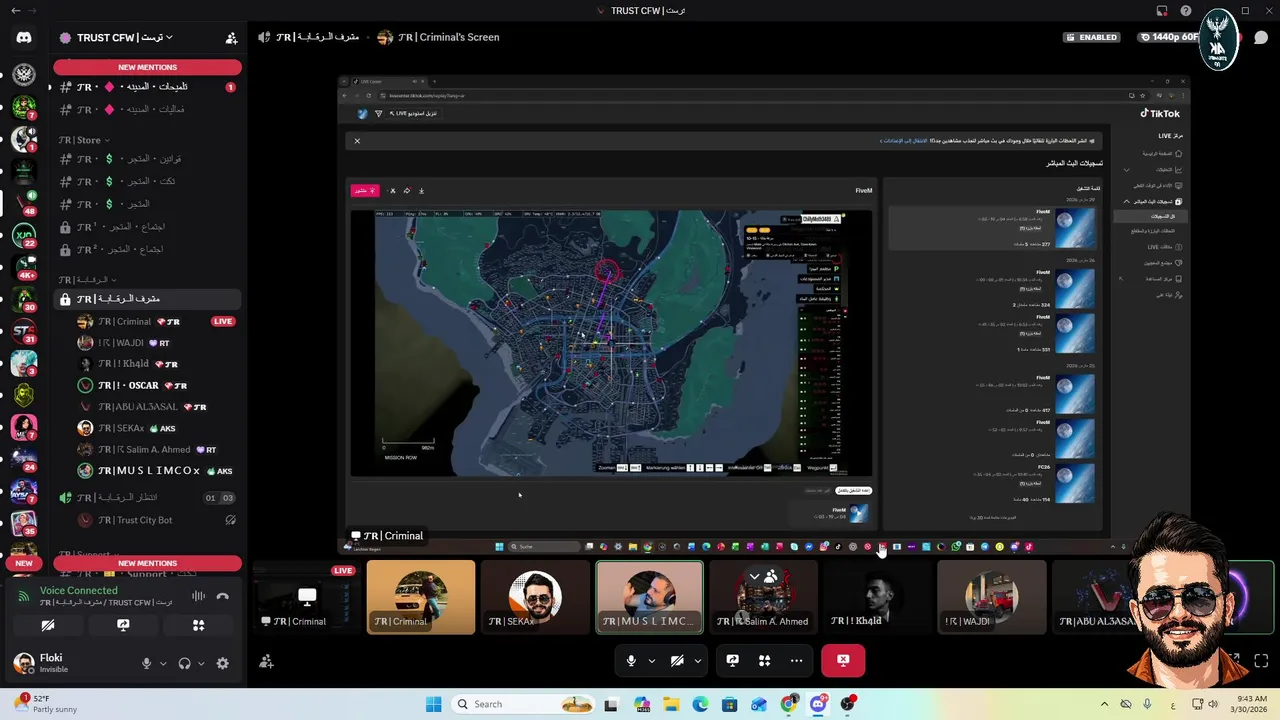Deafen using headphones icon in user panel
Viewport: 1280px width, 720px height.
184,663
